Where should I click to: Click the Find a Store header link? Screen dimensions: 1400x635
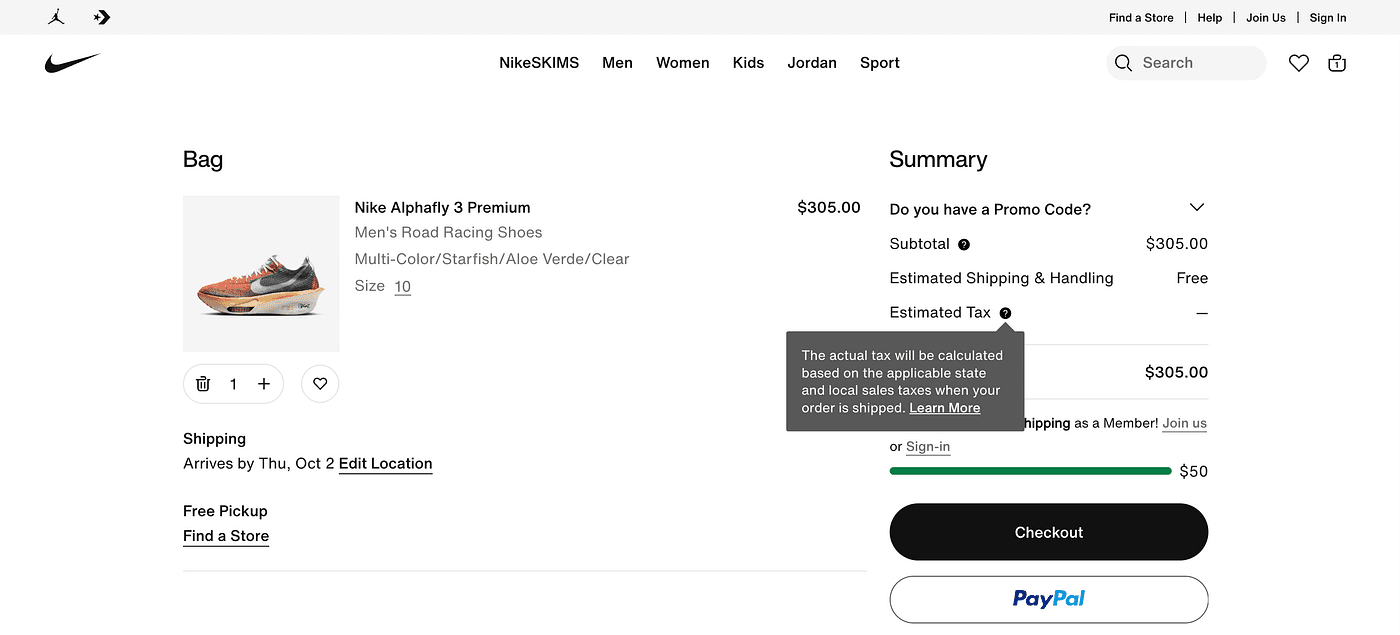pyautogui.click(x=1141, y=18)
